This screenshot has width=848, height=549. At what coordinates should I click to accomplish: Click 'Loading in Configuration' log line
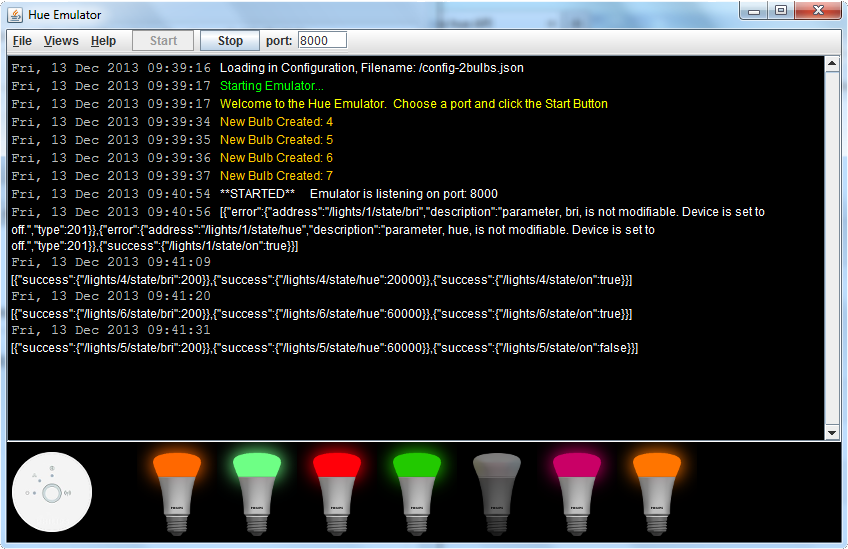pyautogui.click(x=372, y=68)
